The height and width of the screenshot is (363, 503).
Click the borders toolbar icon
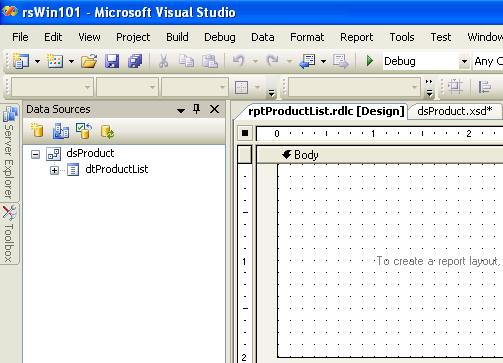click(241, 87)
